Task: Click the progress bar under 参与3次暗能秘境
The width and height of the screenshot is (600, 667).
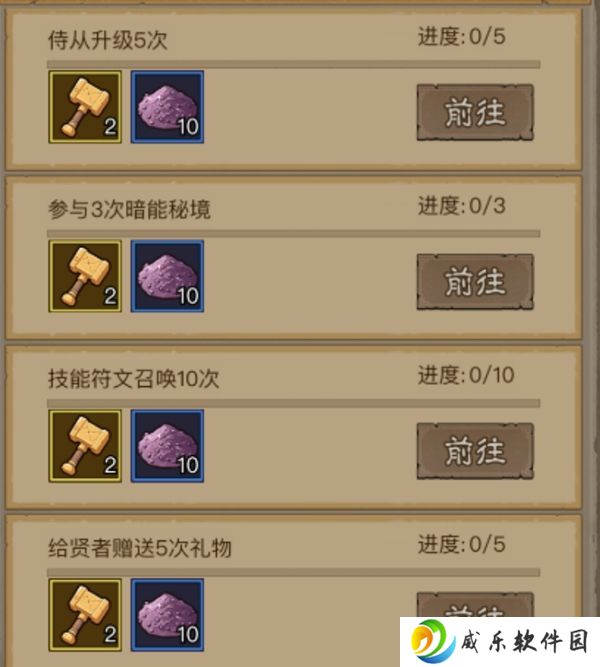Action: pos(294,234)
